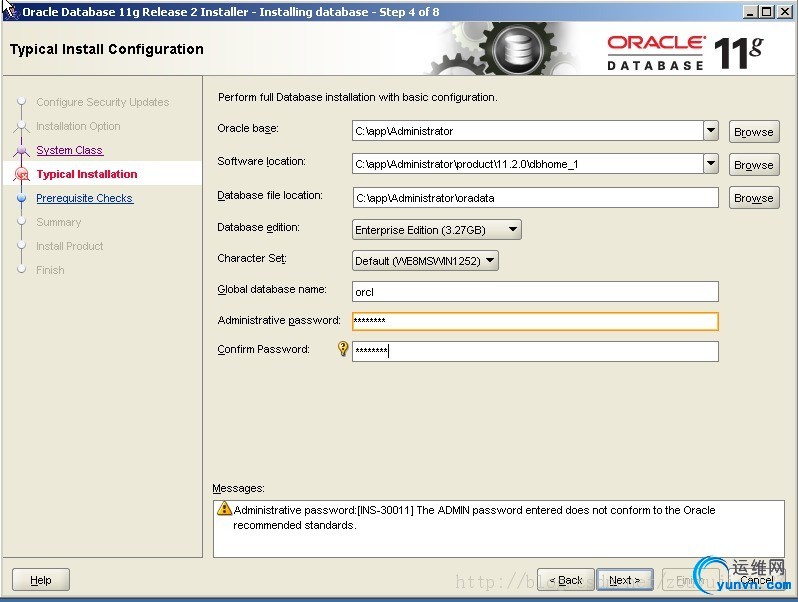This screenshot has height=602, width=798.
Task: Click the Finish step label
Action: tap(50, 270)
